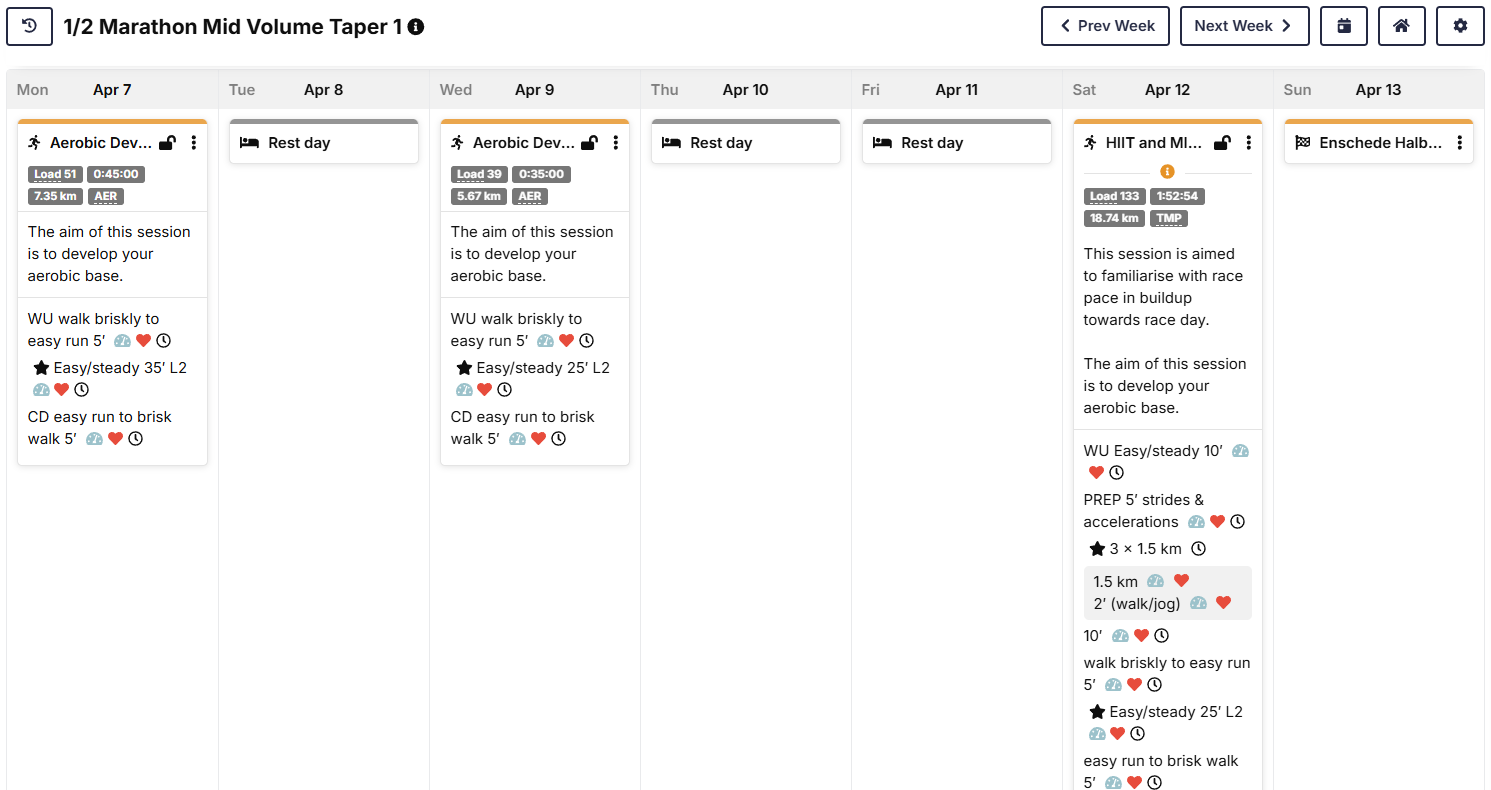Click pace gauge icon on Wednesday's WU step
Screen dimensions: 1491x790
point(545,341)
